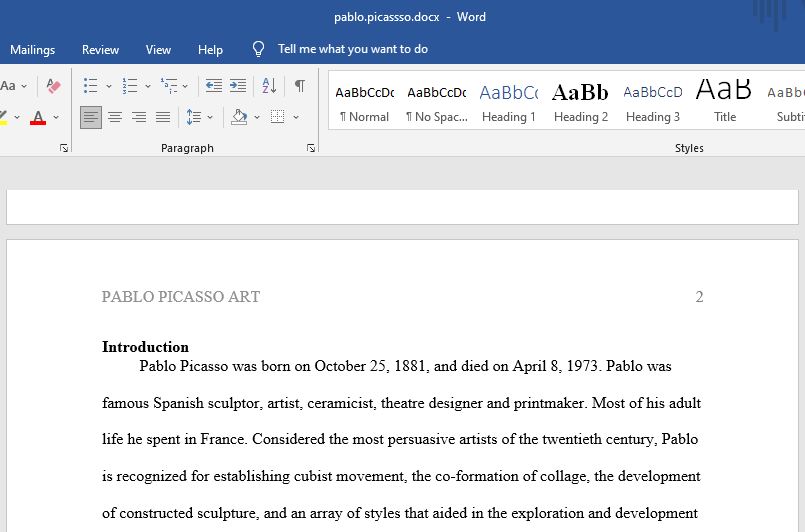The image size is (805, 532).
Task: Open the Text Highlight Color dropdown arrow
Action: (17, 118)
